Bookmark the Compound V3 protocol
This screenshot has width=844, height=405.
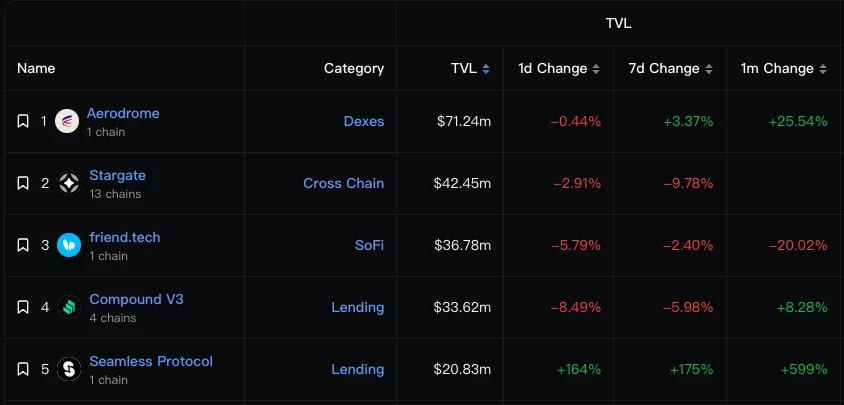(23, 307)
